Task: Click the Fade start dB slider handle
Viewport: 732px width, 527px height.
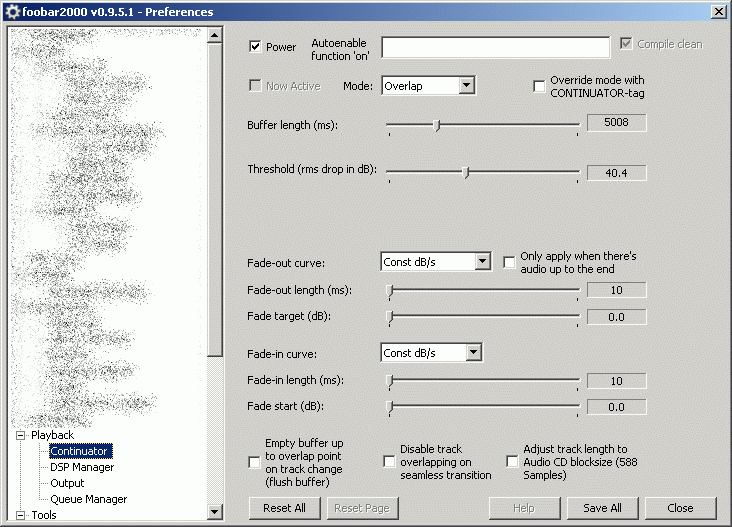Action: click(x=390, y=407)
